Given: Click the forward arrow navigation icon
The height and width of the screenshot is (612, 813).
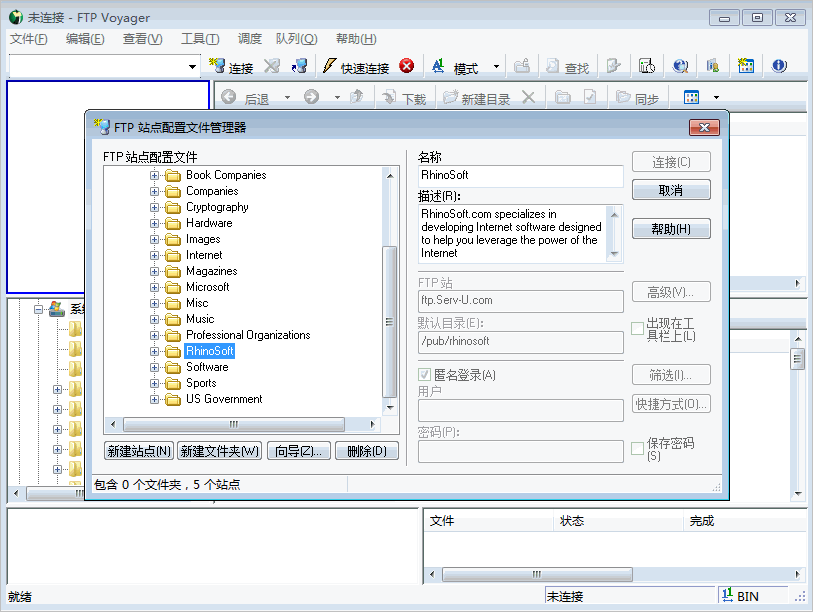Looking at the screenshot, I should (312, 97).
